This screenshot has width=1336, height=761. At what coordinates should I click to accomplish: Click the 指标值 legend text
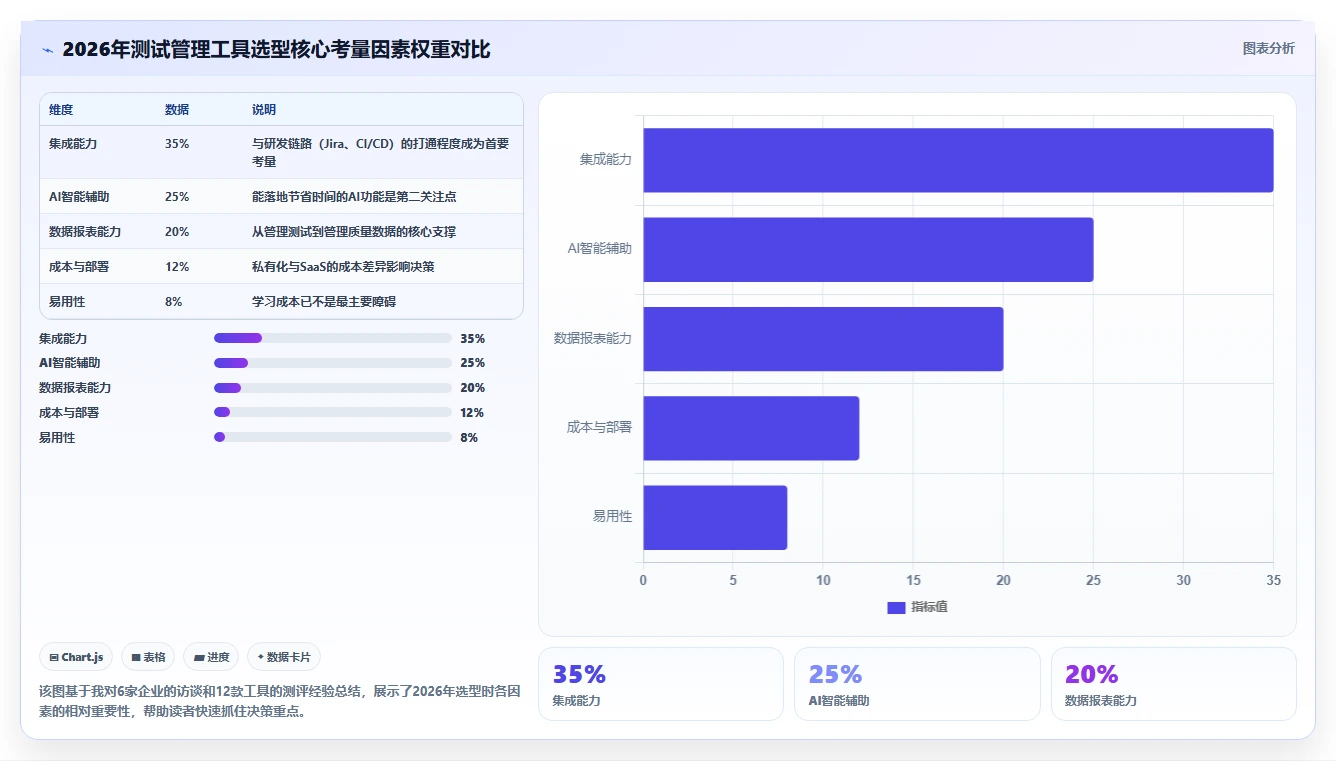[x=929, y=608]
